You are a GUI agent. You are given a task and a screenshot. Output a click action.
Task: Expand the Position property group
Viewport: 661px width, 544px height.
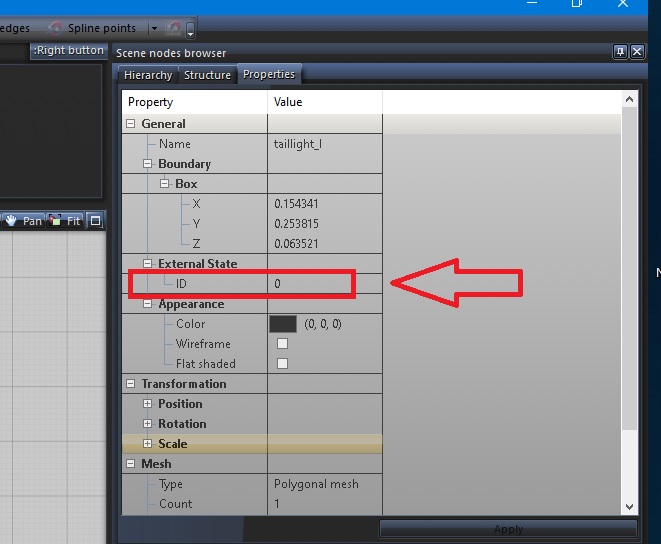tap(147, 404)
